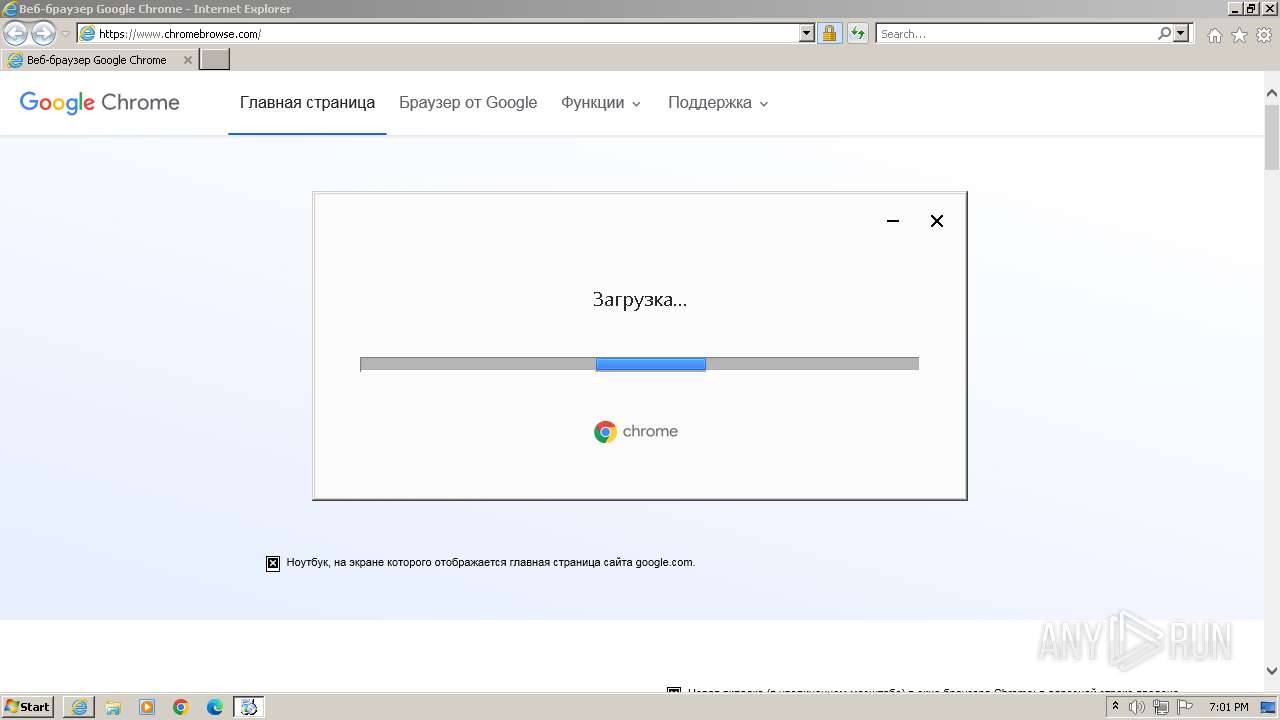
Task: Click the volume speaker tray icon
Action: pyautogui.click(x=1136, y=707)
